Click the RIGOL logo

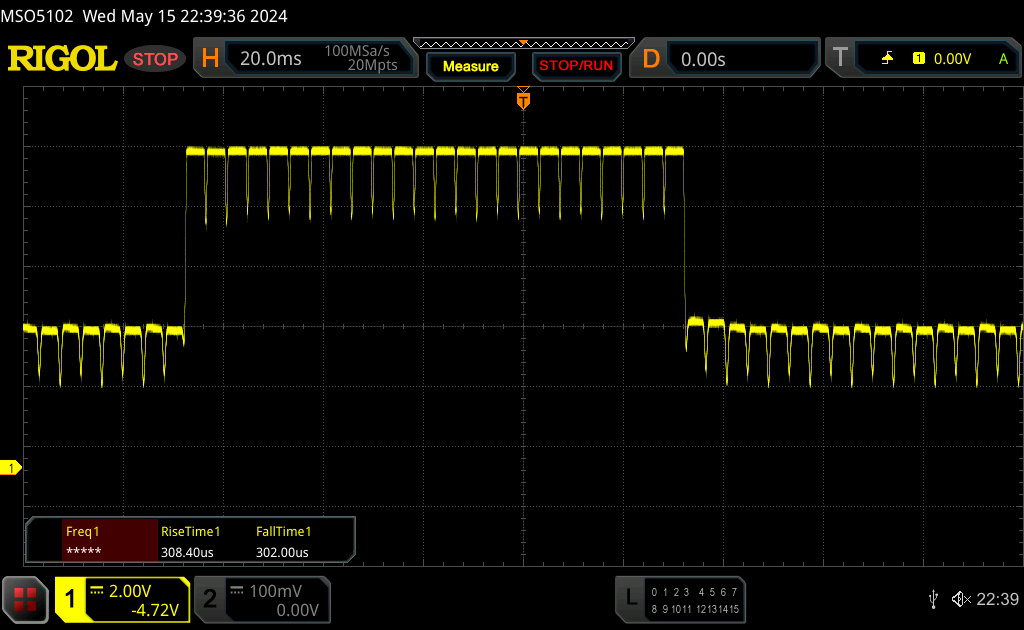(x=62, y=59)
